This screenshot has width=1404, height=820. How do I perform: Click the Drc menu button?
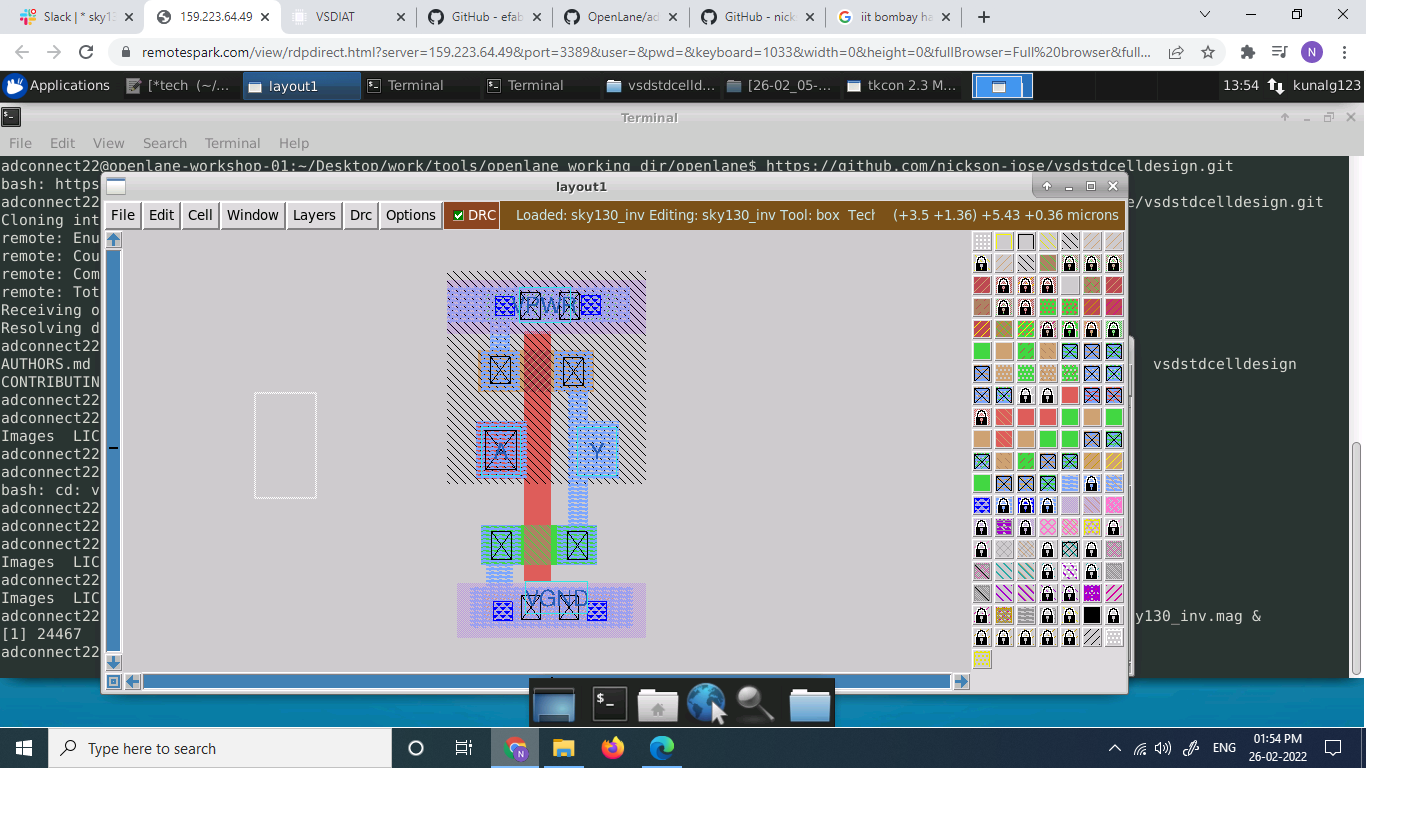[x=360, y=215]
